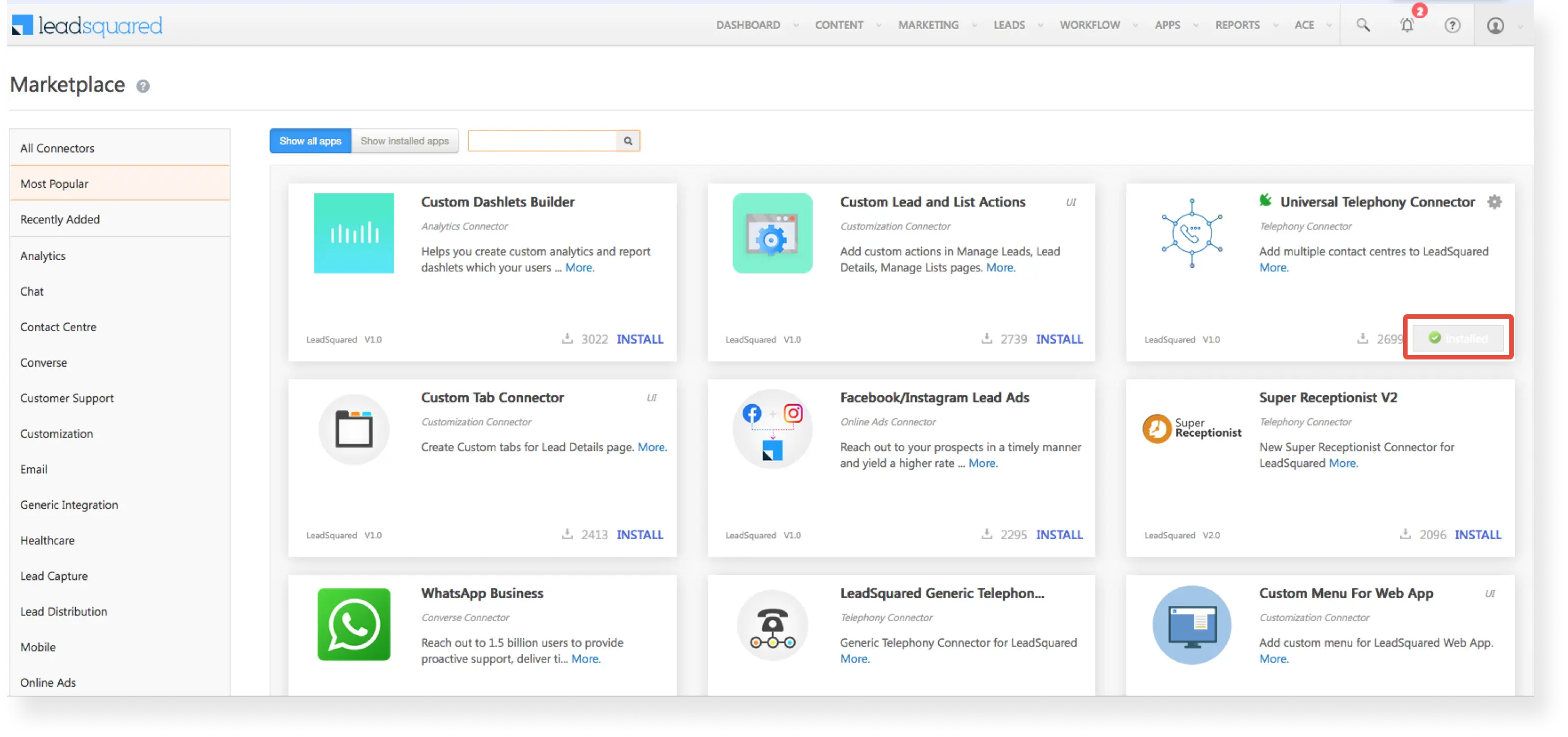Select the Chat category

pos(120,291)
